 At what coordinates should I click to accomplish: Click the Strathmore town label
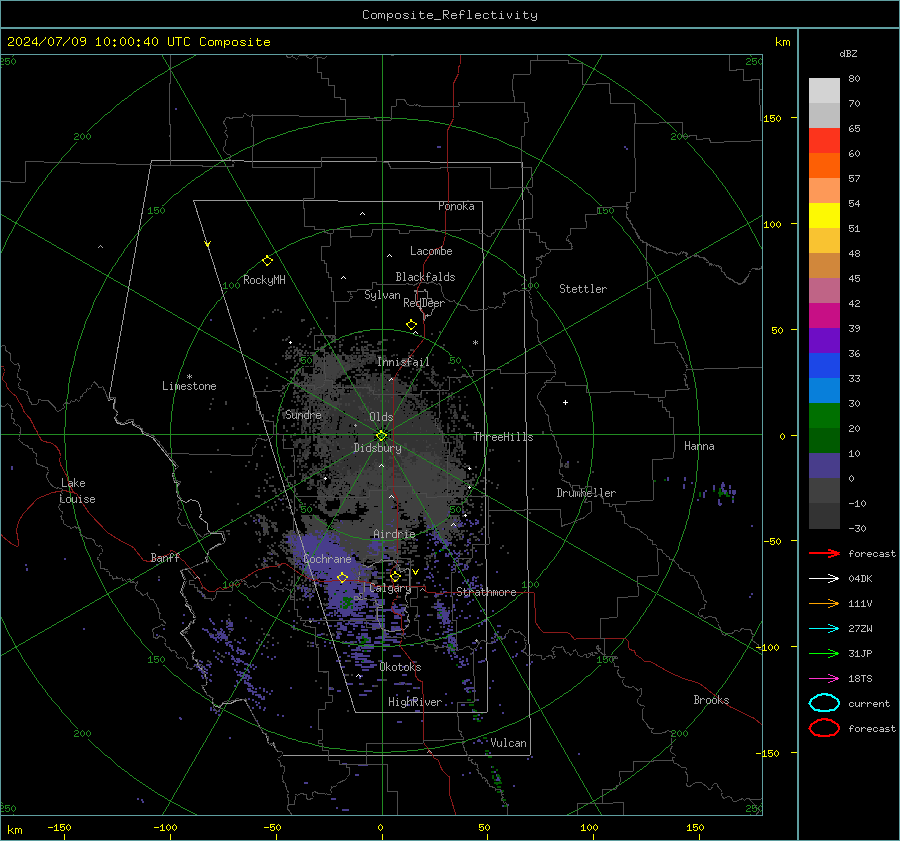tap(486, 592)
